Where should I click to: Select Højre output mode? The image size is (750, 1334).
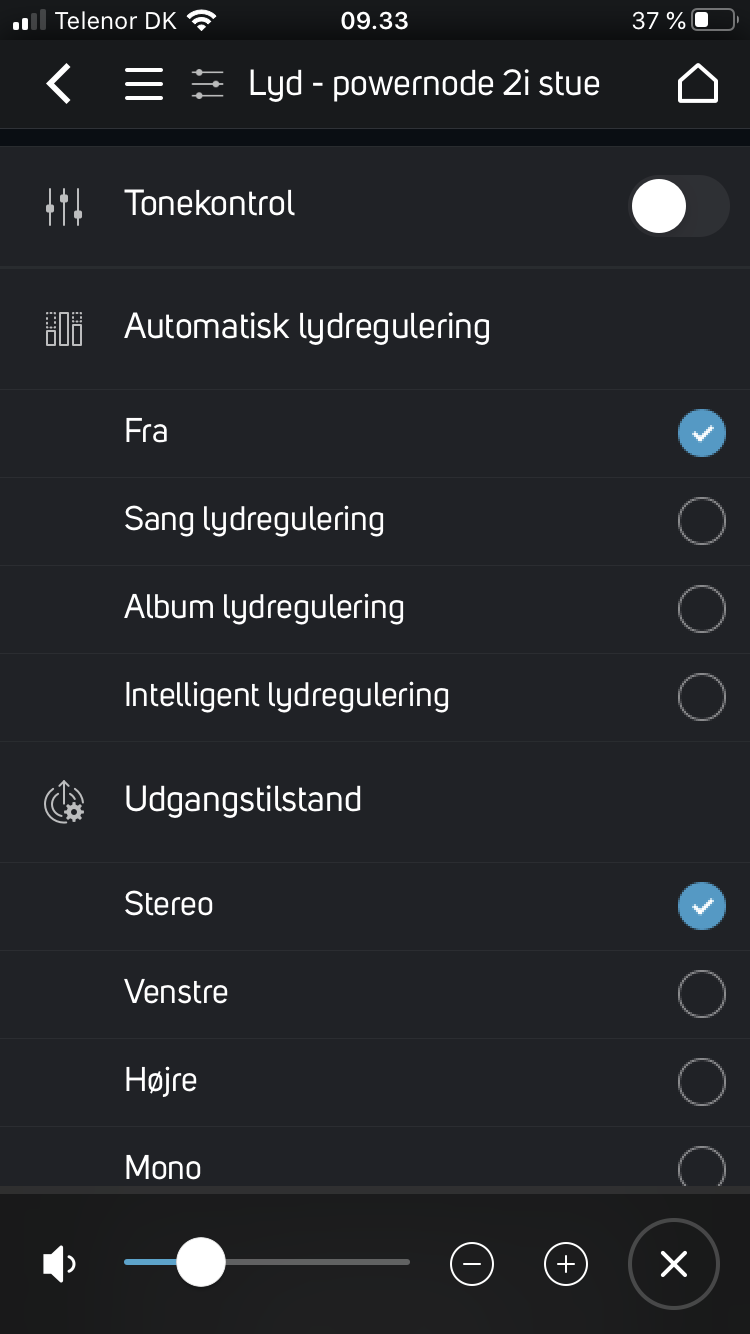701,1082
